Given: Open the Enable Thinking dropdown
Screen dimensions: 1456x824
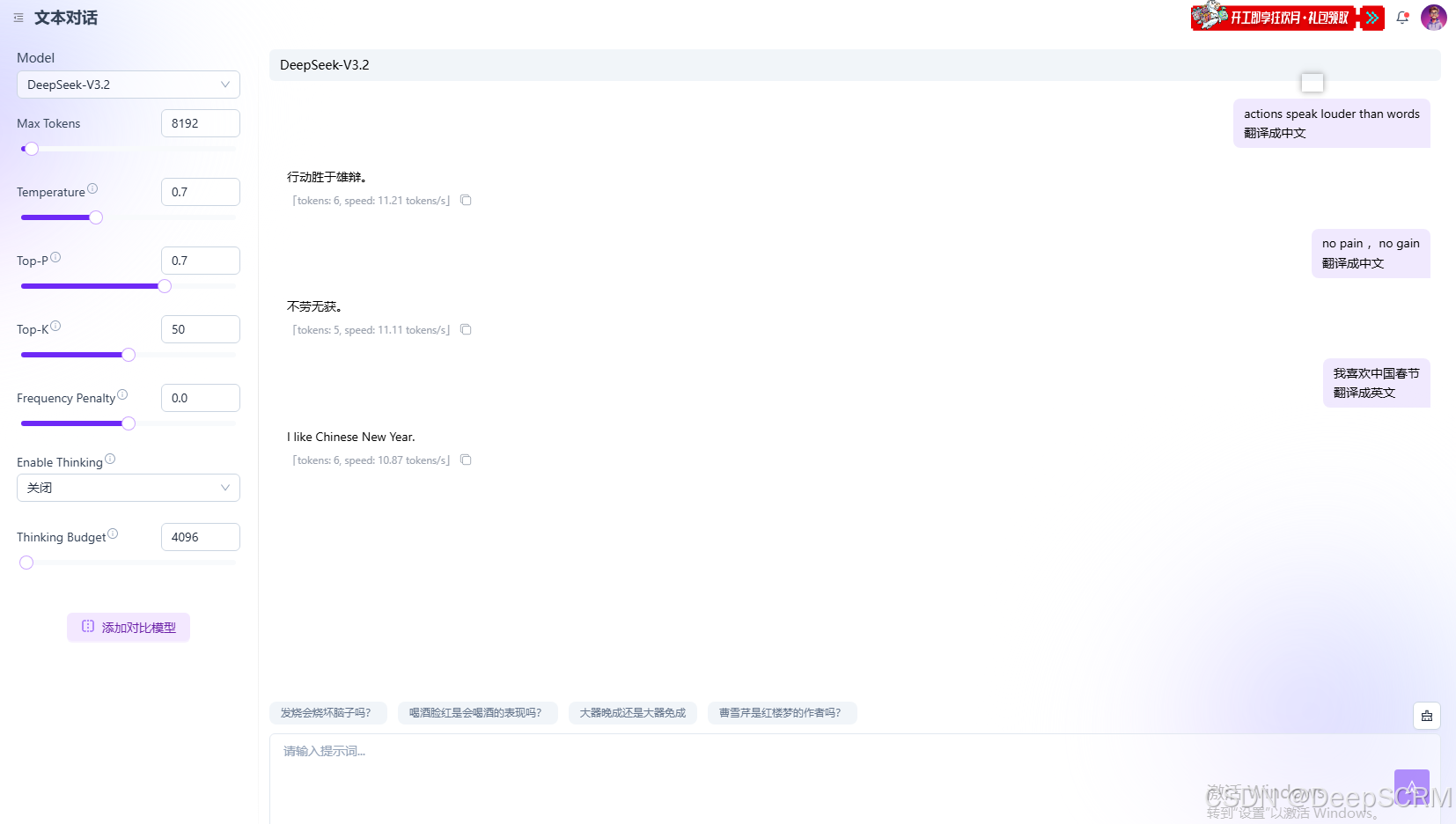Looking at the screenshot, I should (129, 488).
